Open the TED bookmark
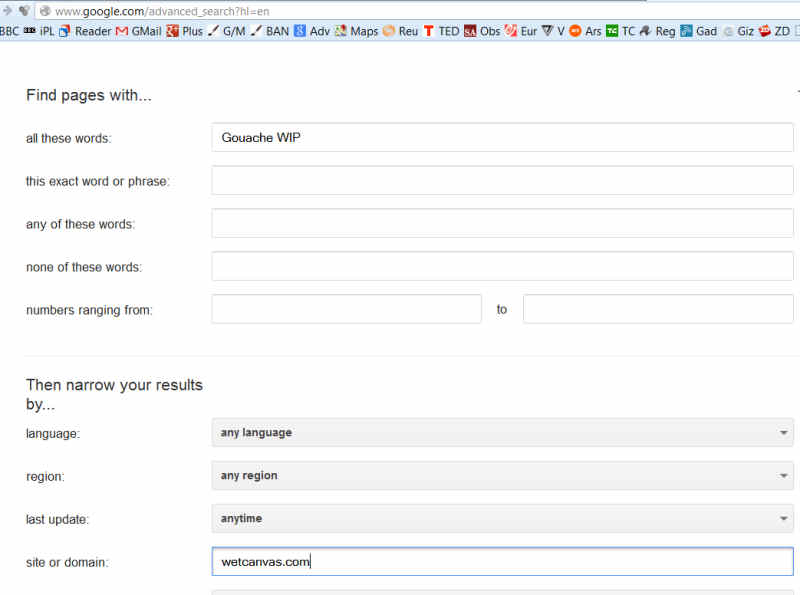Screen dimensions: 800x595 (x=441, y=32)
